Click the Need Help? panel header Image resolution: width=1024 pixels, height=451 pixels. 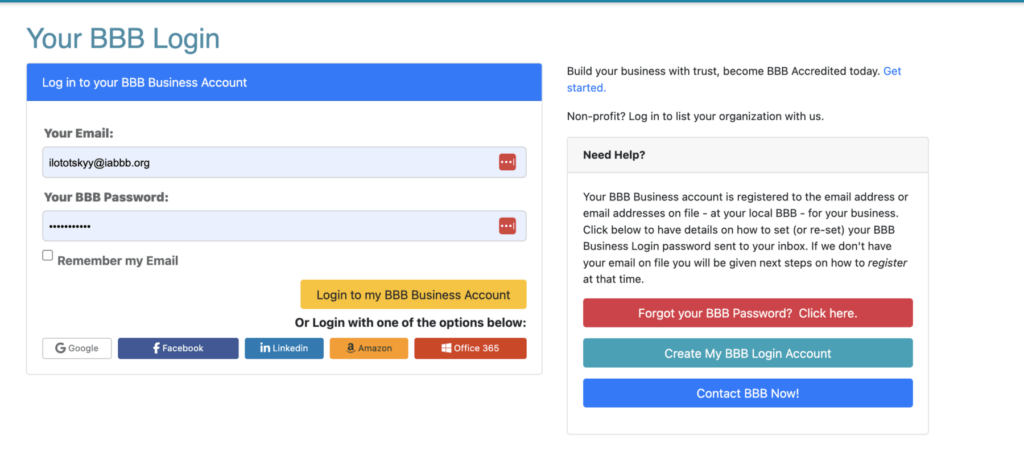coord(748,155)
